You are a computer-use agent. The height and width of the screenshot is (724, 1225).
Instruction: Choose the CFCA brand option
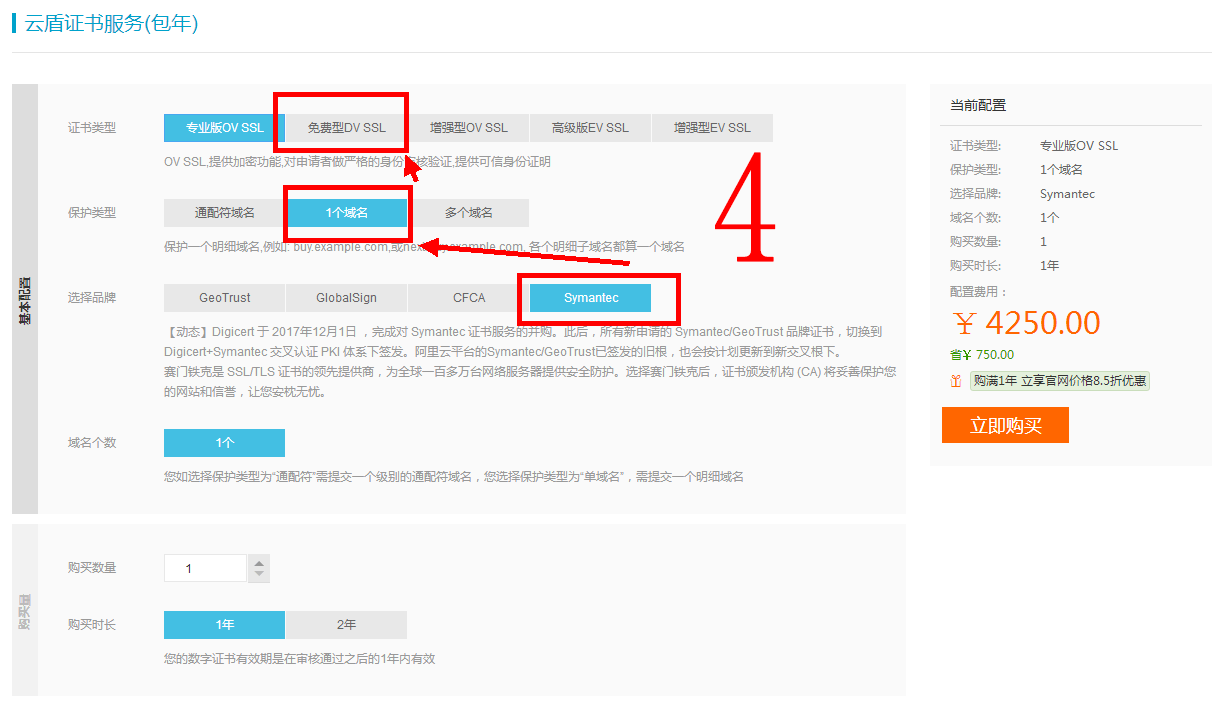pos(468,298)
